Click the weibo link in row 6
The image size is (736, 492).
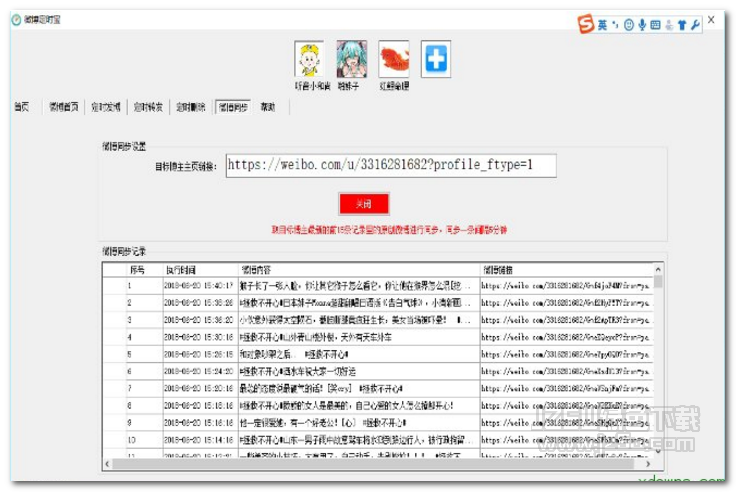coord(565,371)
